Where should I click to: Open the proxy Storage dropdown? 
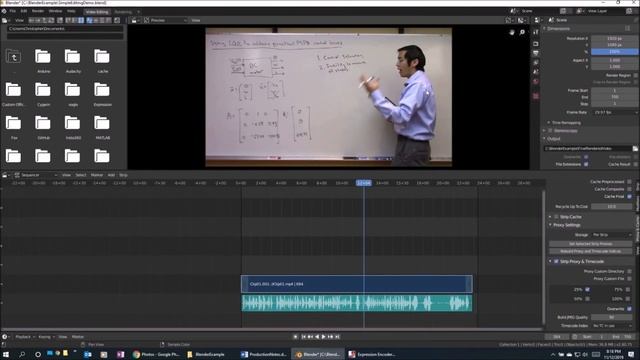coord(612,235)
